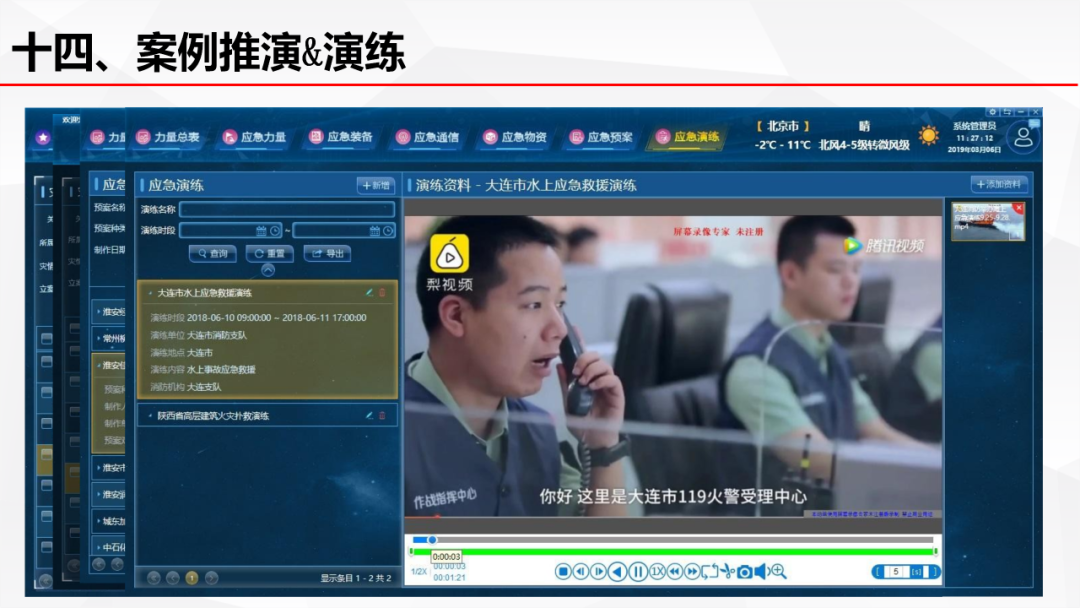Stop the video playback
Viewport: 1080px width, 608px height.
pyautogui.click(x=563, y=572)
